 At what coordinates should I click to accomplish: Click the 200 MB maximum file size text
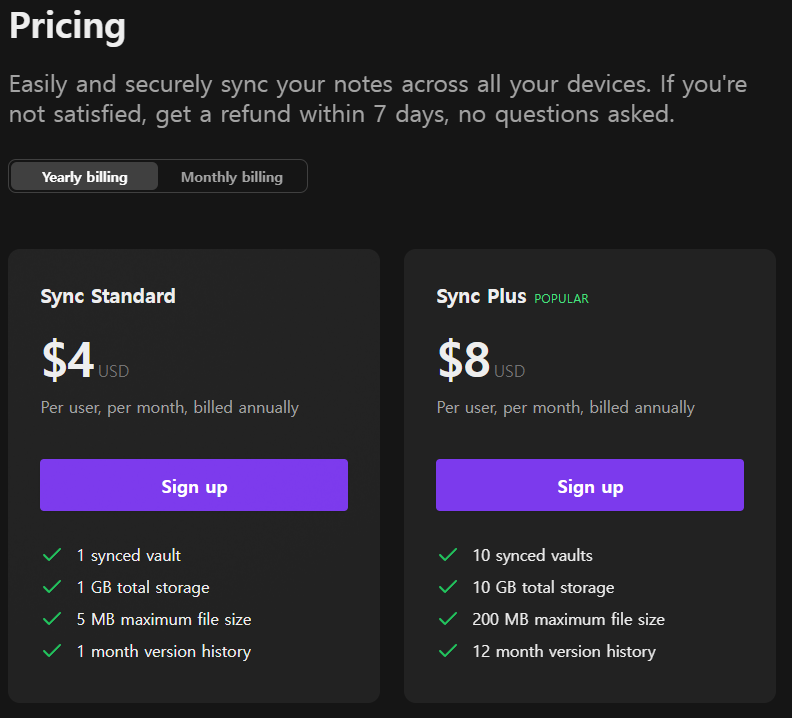point(568,619)
